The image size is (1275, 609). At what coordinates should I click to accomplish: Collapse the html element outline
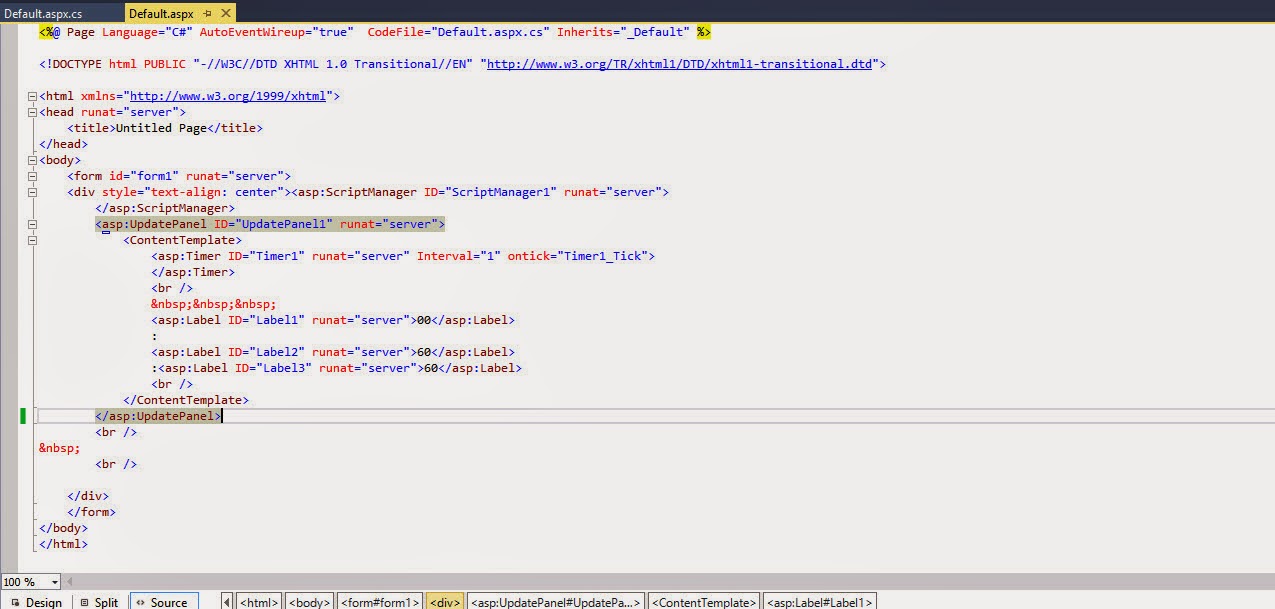click(31, 96)
